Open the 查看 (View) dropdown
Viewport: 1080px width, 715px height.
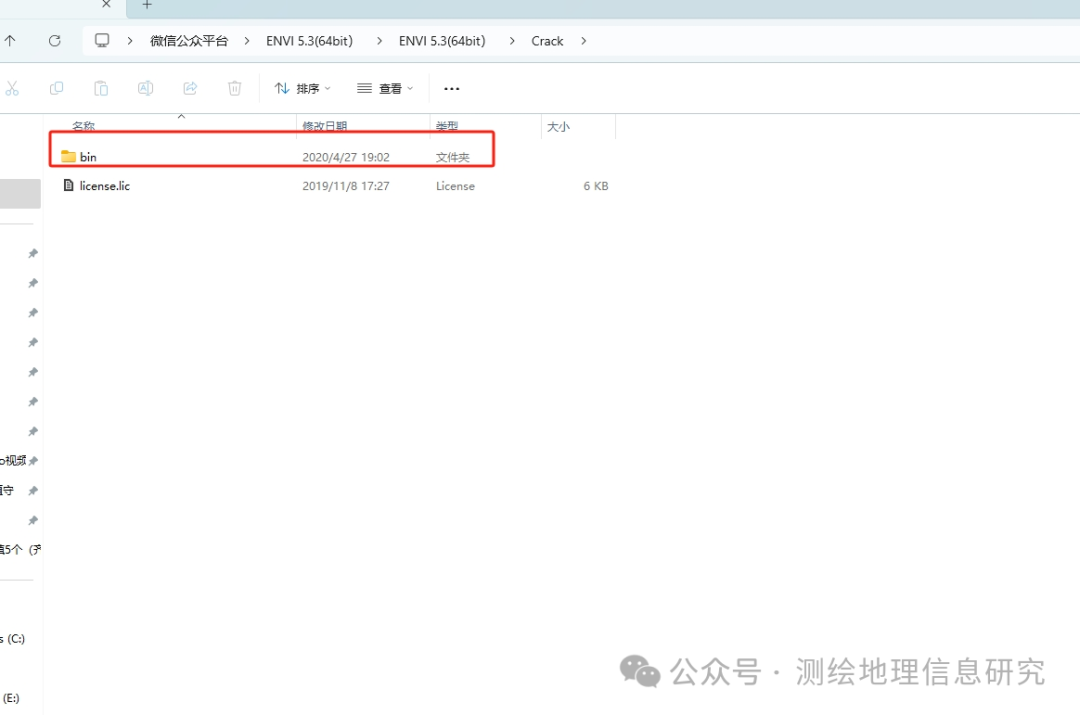pyautogui.click(x=384, y=88)
